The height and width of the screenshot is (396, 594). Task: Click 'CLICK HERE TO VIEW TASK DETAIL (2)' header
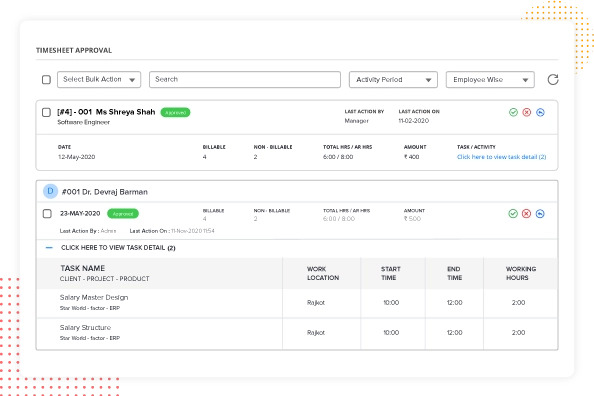tap(118, 248)
